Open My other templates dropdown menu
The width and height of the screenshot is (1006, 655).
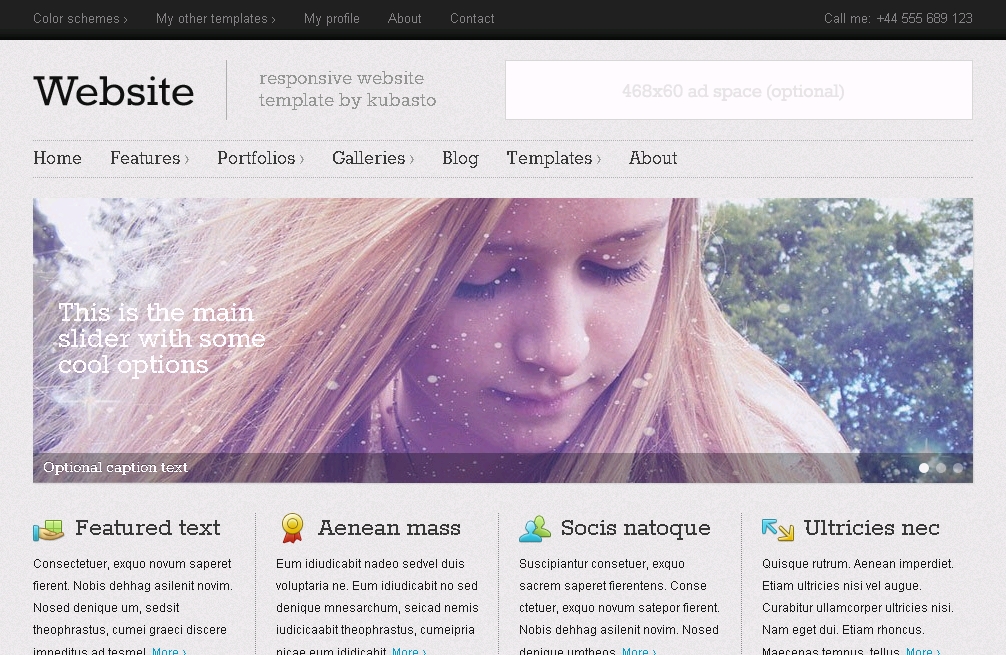pyautogui.click(x=215, y=19)
